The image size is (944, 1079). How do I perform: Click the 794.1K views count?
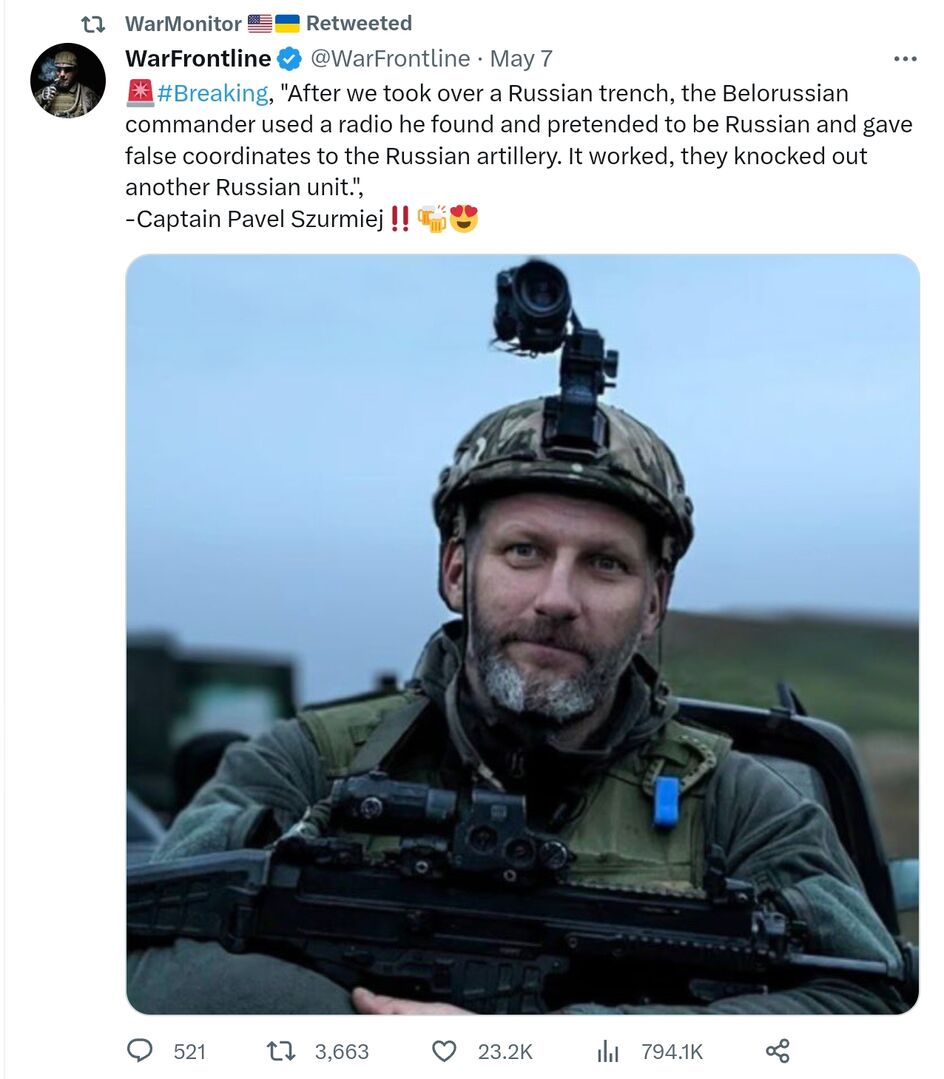pos(672,1052)
